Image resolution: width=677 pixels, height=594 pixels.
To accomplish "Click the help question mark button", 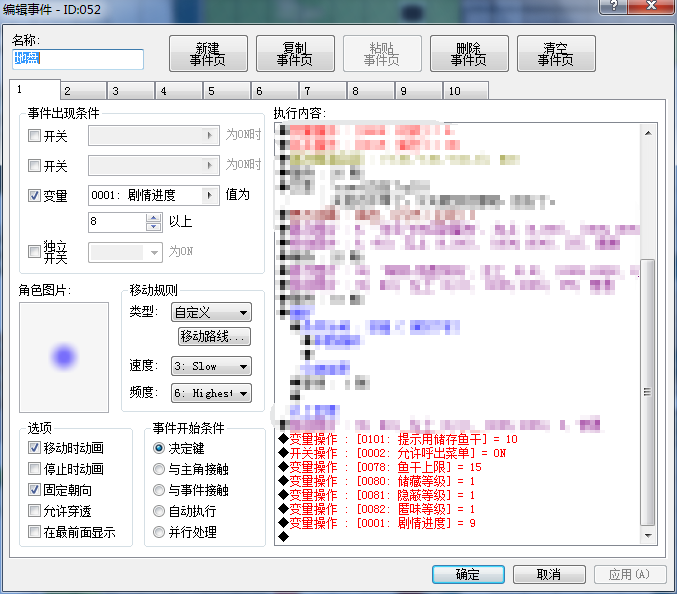I will (614, 6).
